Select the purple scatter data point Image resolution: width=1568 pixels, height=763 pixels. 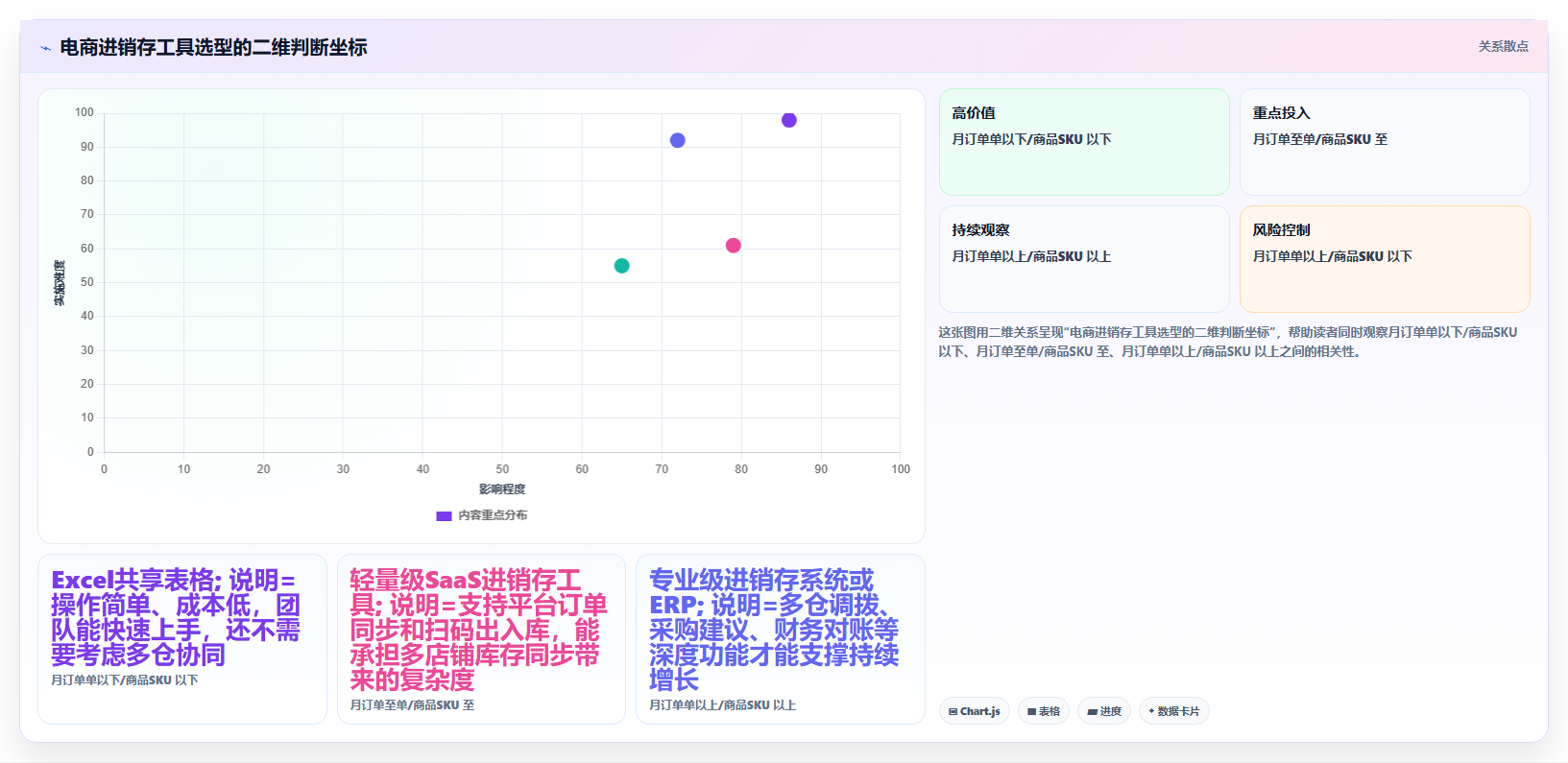[788, 120]
